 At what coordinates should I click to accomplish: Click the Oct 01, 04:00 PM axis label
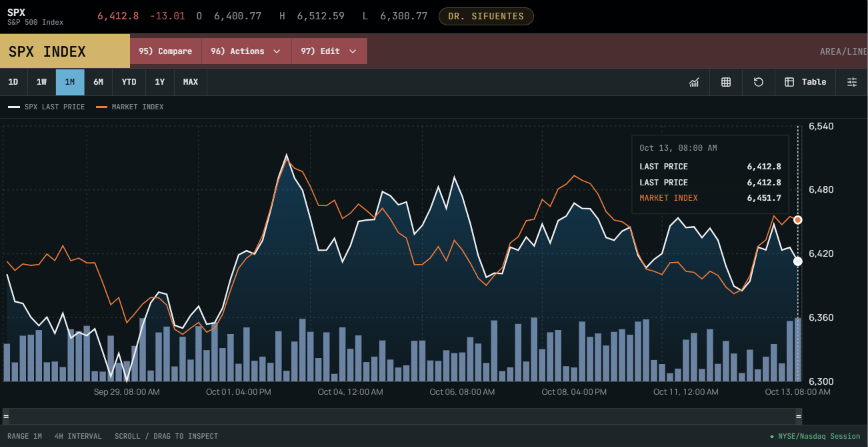[239, 392]
